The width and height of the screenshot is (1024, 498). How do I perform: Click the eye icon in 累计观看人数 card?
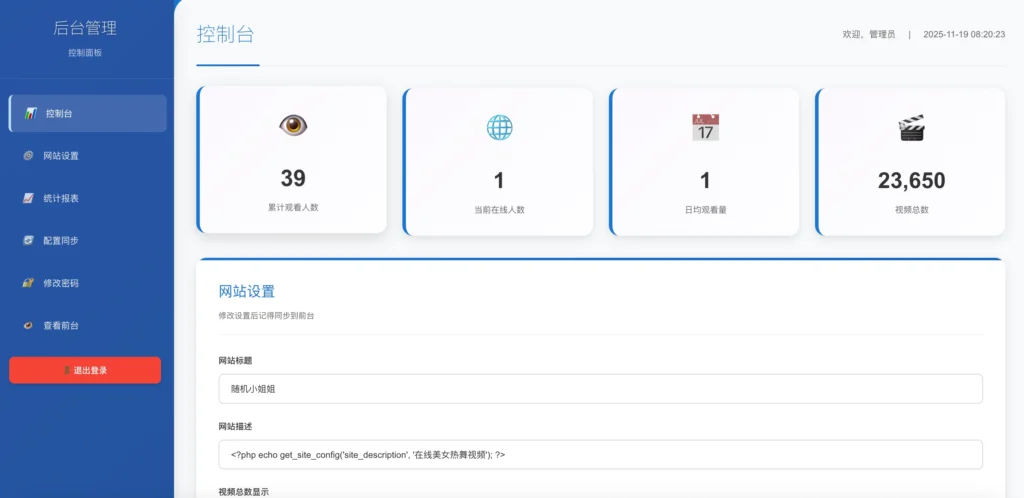pos(293,125)
